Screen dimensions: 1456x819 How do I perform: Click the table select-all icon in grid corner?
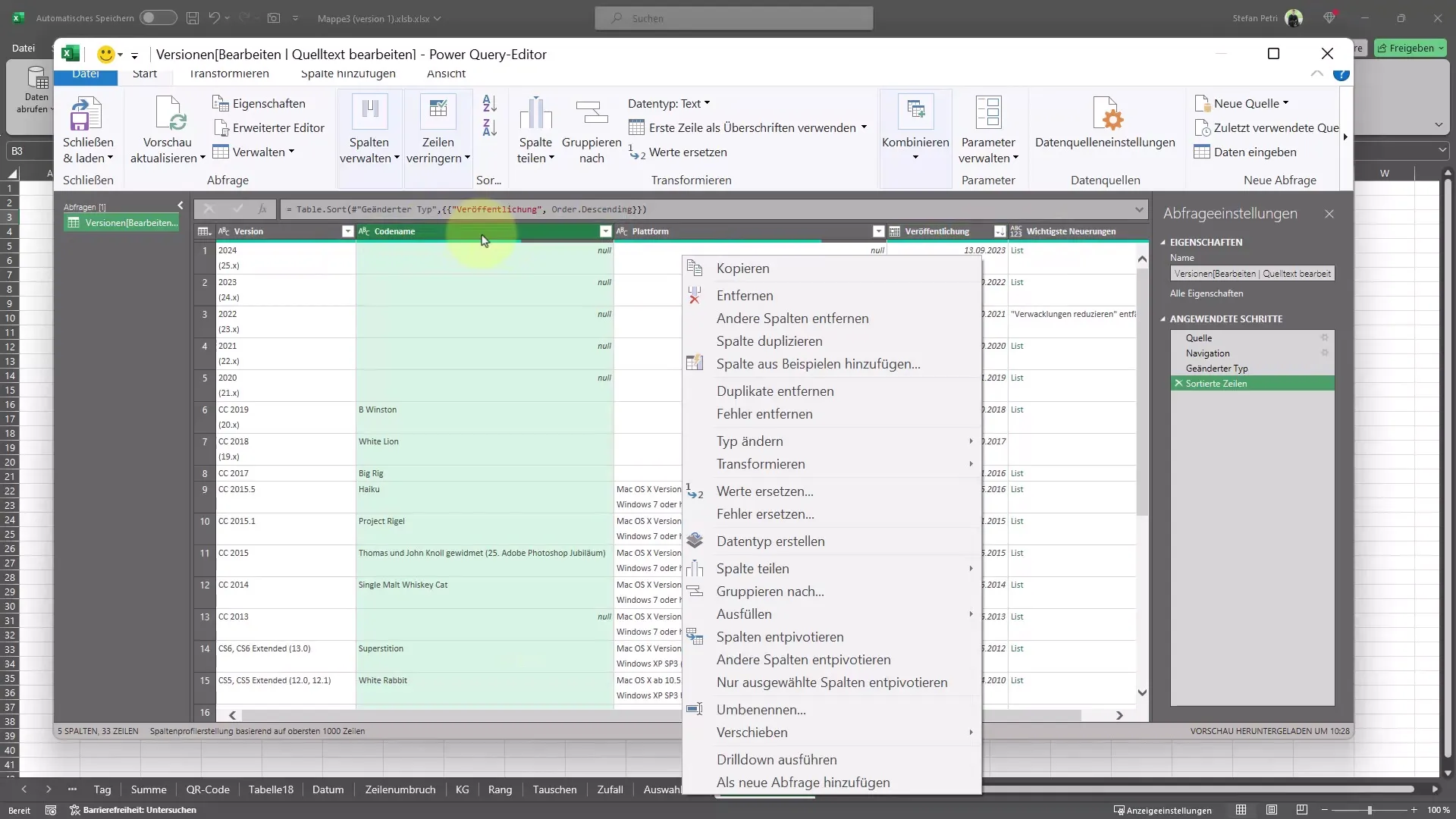pos(204,231)
